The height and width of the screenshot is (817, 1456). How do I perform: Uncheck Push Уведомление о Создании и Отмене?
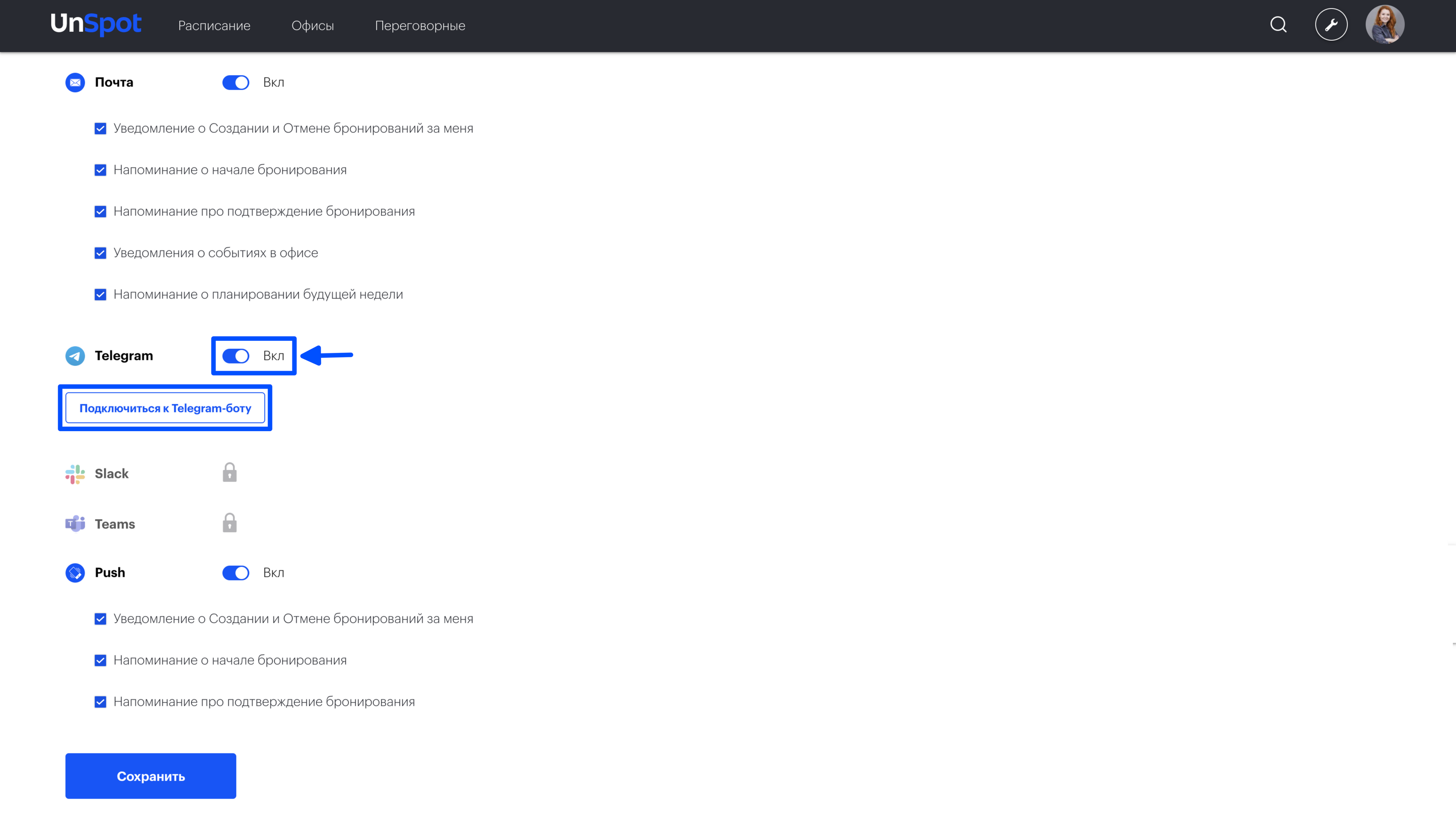tap(100, 619)
